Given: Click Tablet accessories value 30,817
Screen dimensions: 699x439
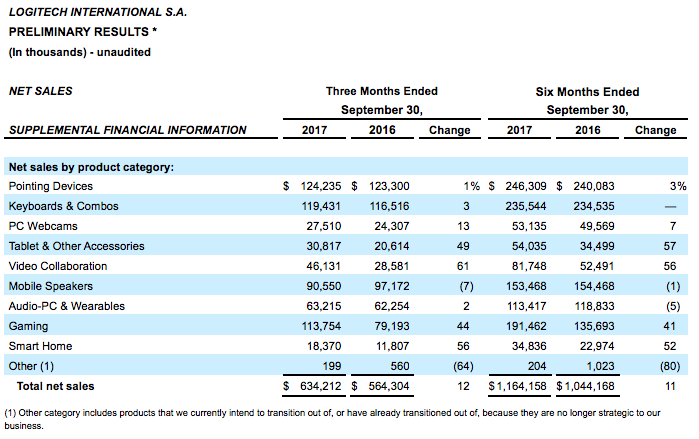Looking at the screenshot, I should pyautogui.click(x=324, y=246).
